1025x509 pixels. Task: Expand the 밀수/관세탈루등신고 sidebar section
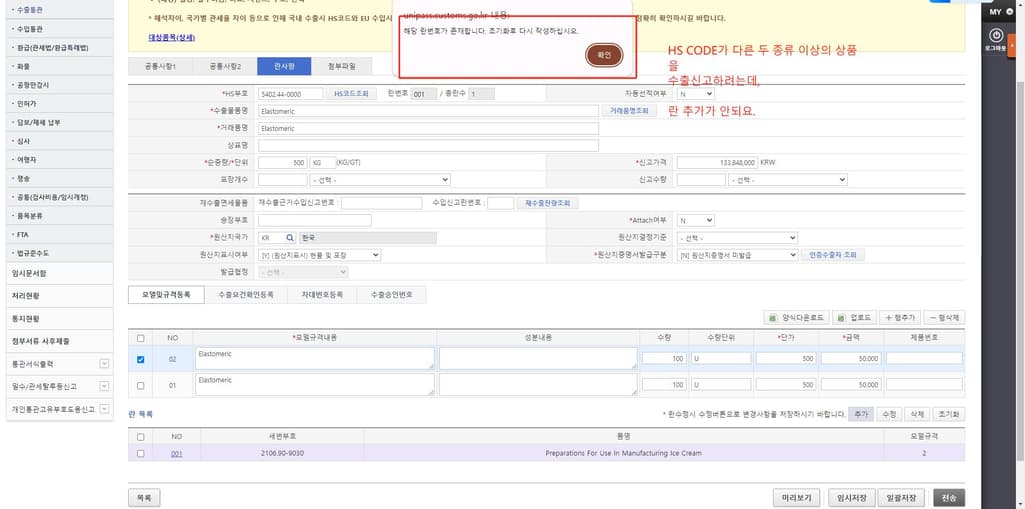pyautogui.click(x=105, y=386)
